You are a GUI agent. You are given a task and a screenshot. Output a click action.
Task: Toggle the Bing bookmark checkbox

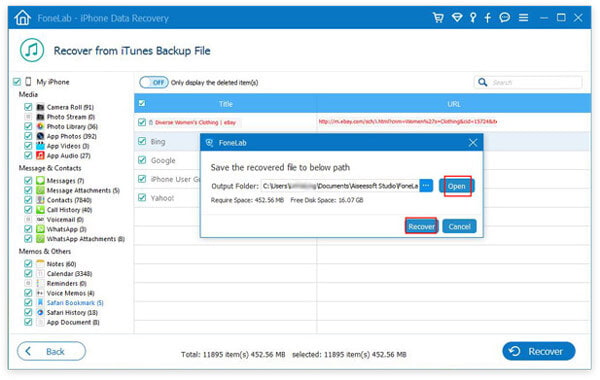142,141
